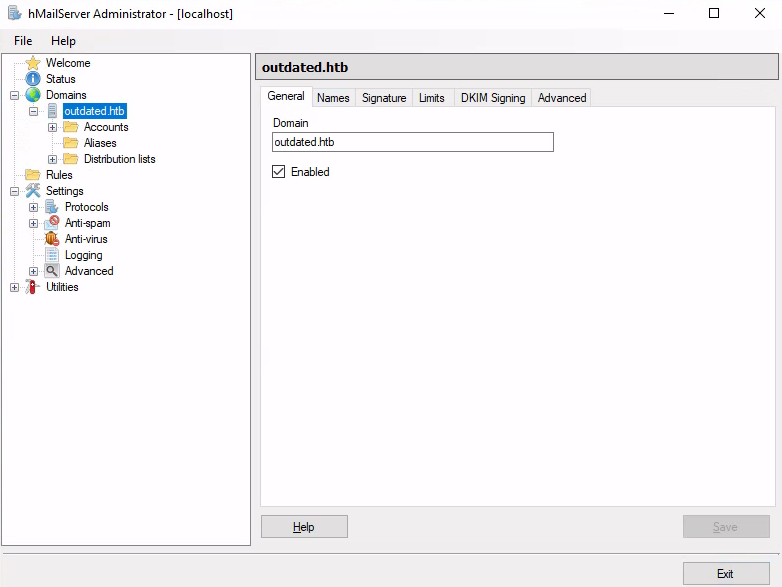782x587 pixels.
Task: Expand the Advanced settings node
Action: click(33, 271)
